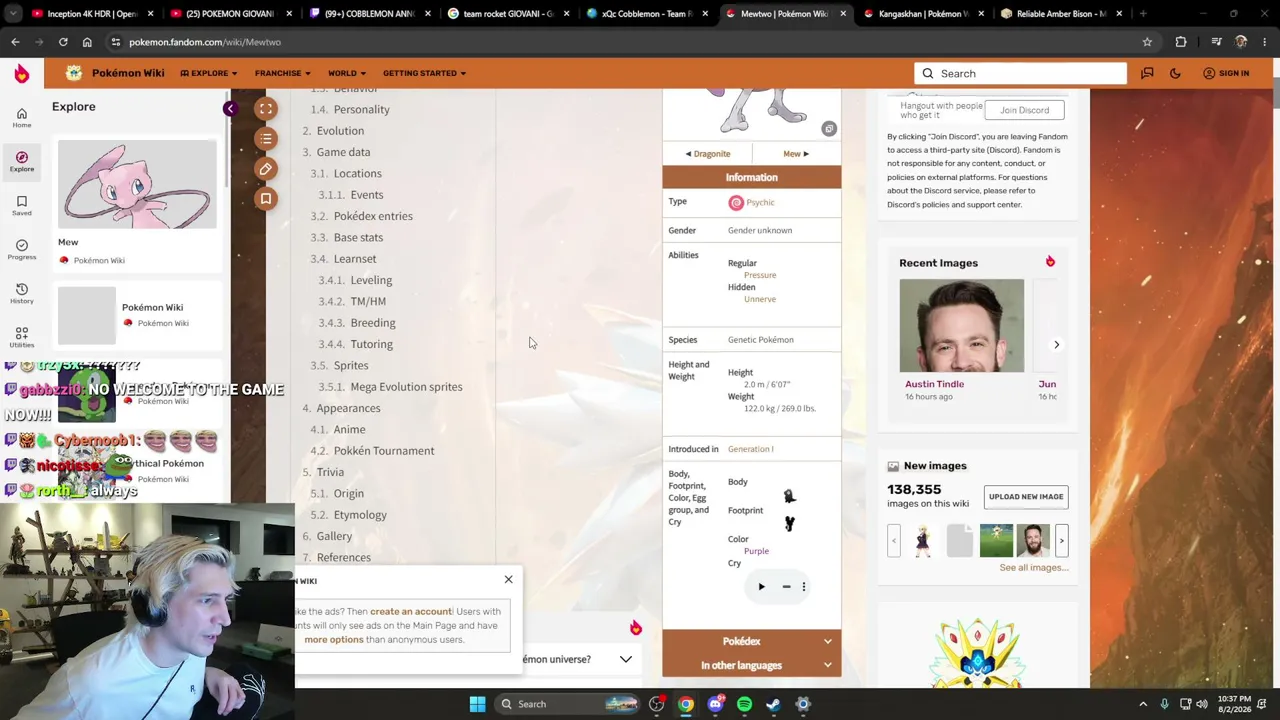Image resolution: width=1280 pixels, height=720 pixels.
Task: Open the Windows Start menu
Action: 477,704
